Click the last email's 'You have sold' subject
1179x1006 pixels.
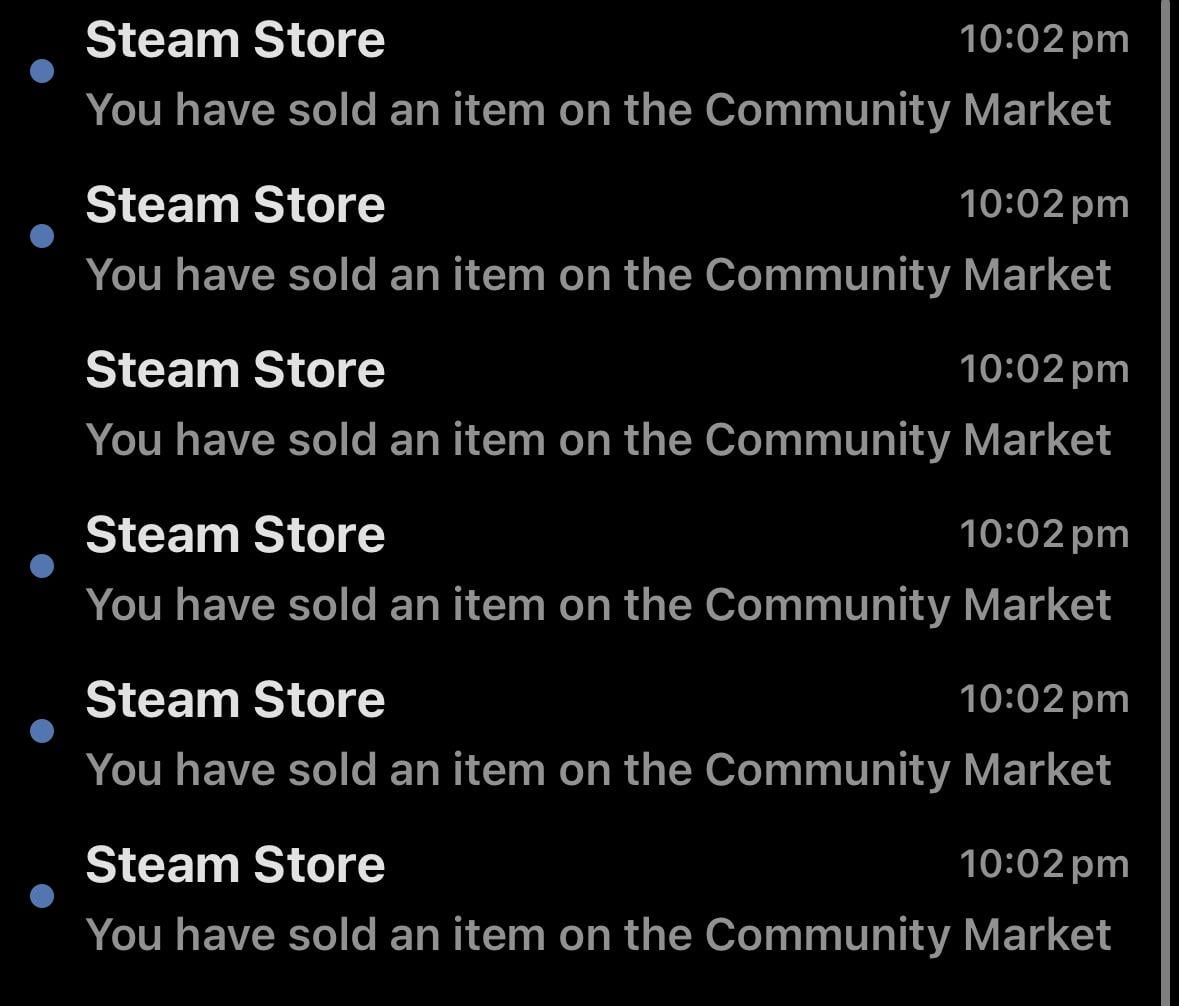point(598,935)
